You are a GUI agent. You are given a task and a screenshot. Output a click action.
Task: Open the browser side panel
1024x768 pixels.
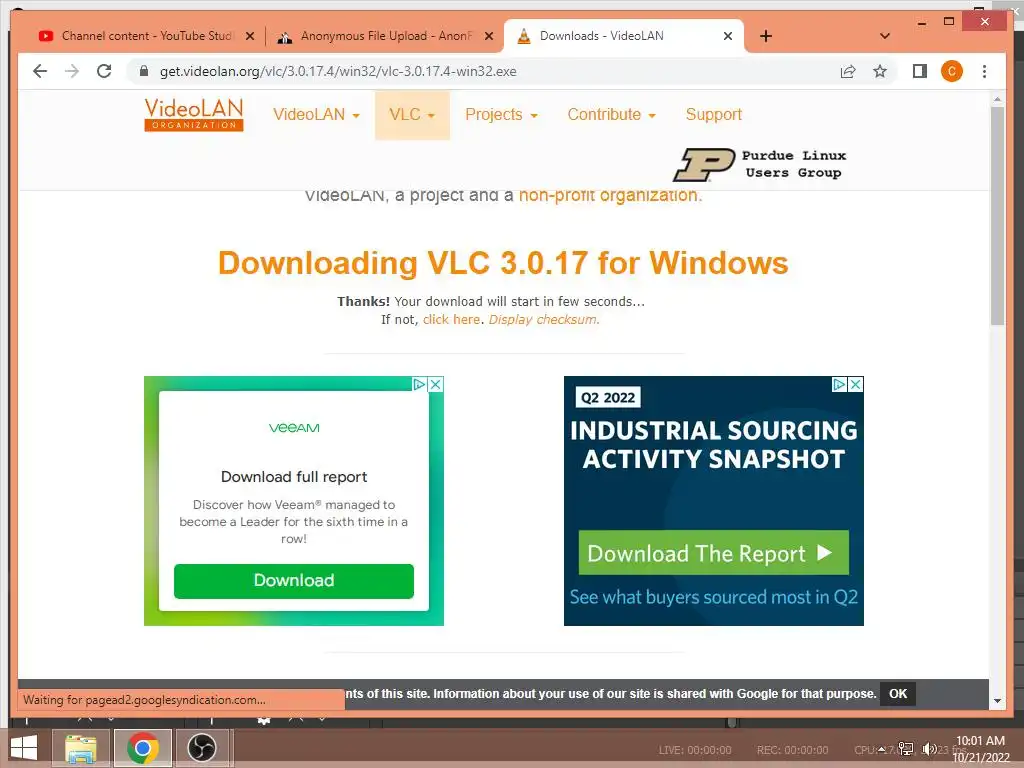tap(920, 71)
